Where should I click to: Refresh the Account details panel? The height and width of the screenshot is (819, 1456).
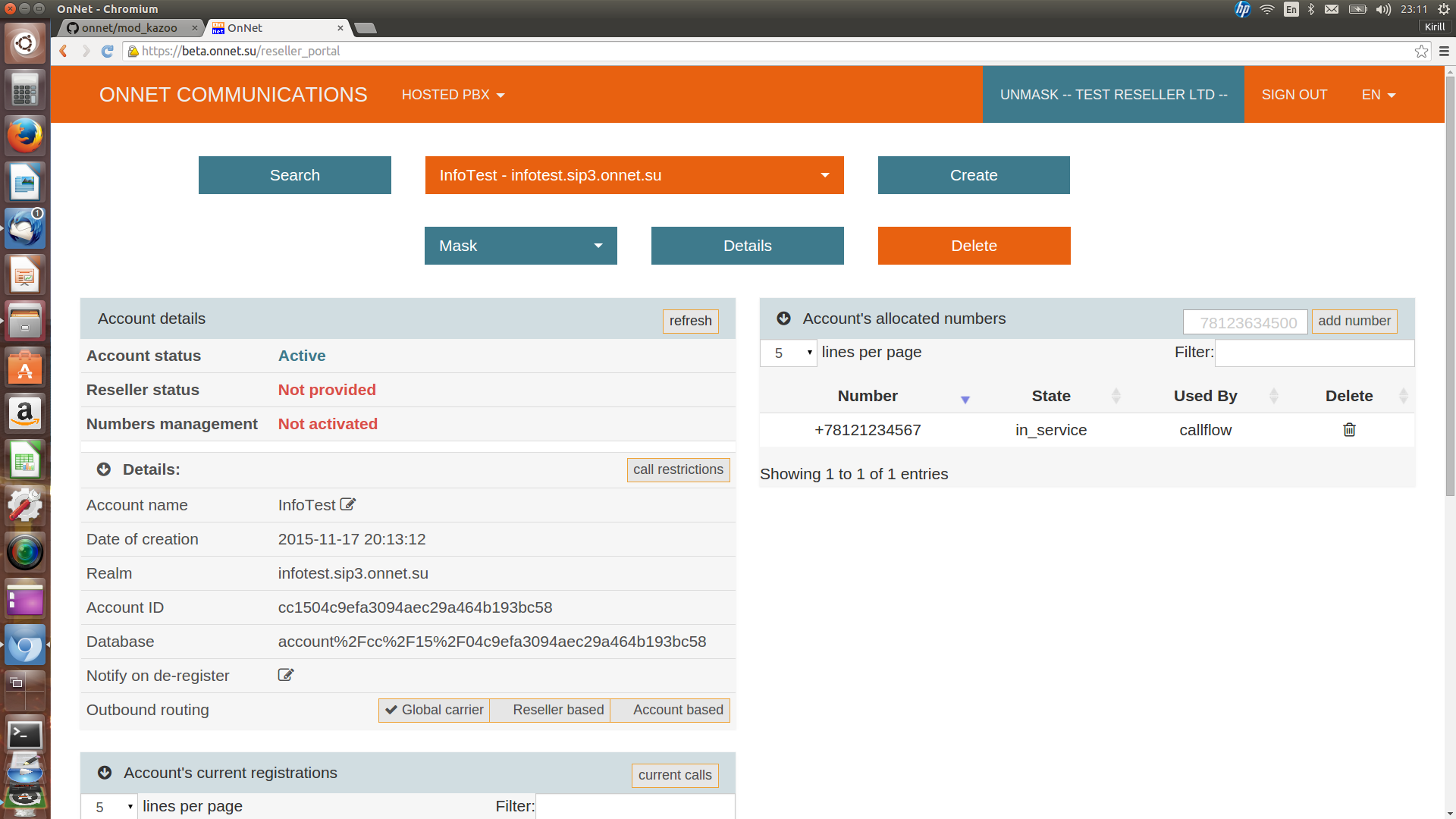[690, 321]
